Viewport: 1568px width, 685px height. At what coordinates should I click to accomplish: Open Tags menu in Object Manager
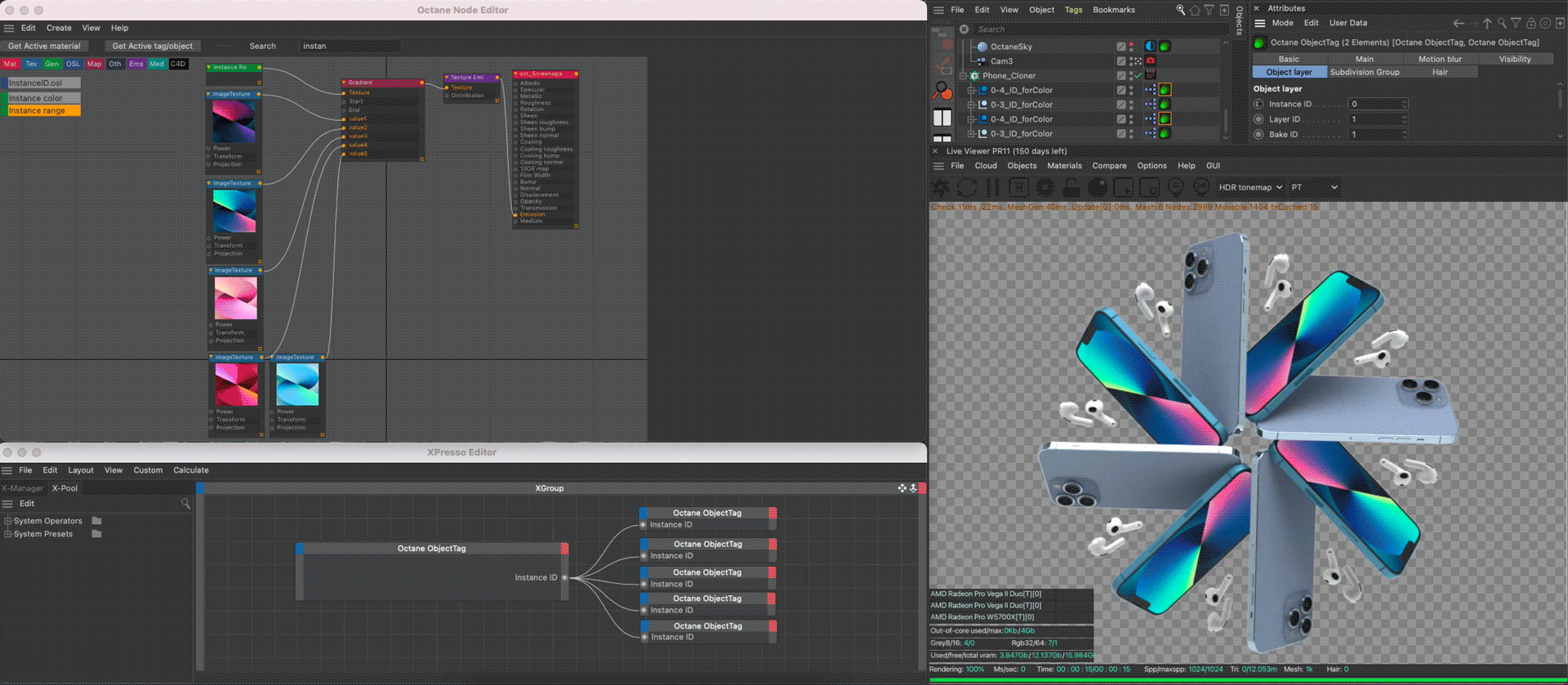[x=1073, y=10]
